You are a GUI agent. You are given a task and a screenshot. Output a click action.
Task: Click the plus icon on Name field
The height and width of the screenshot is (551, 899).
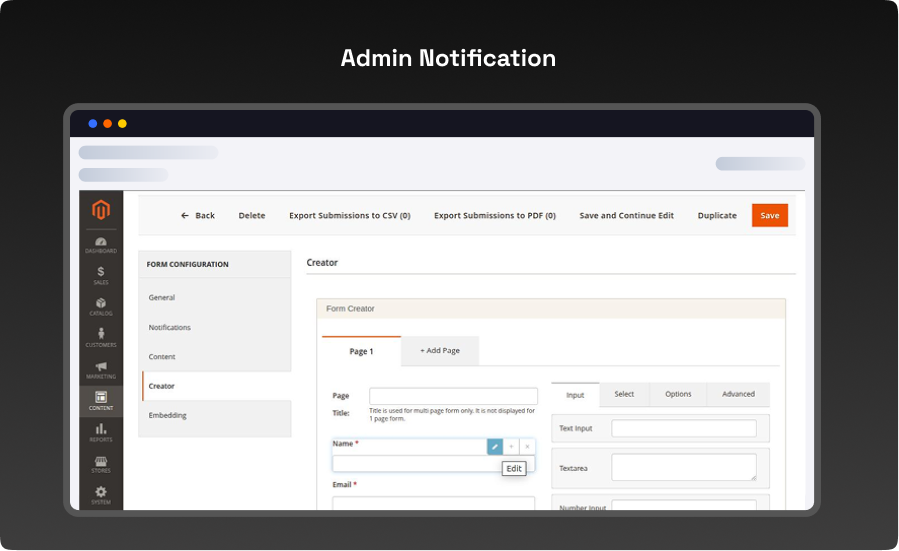[511, 446]
